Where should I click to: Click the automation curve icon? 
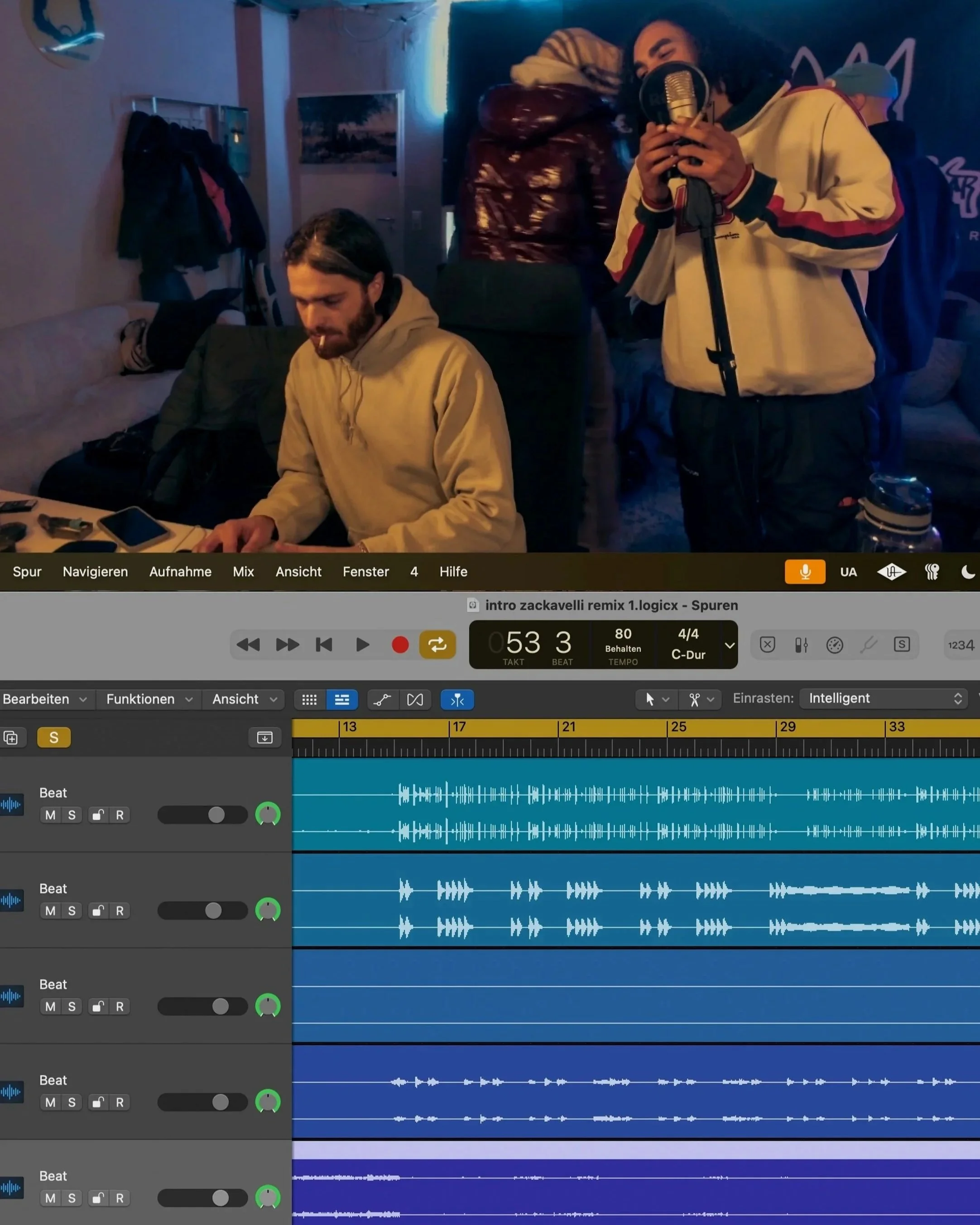(x=382, y=700)
